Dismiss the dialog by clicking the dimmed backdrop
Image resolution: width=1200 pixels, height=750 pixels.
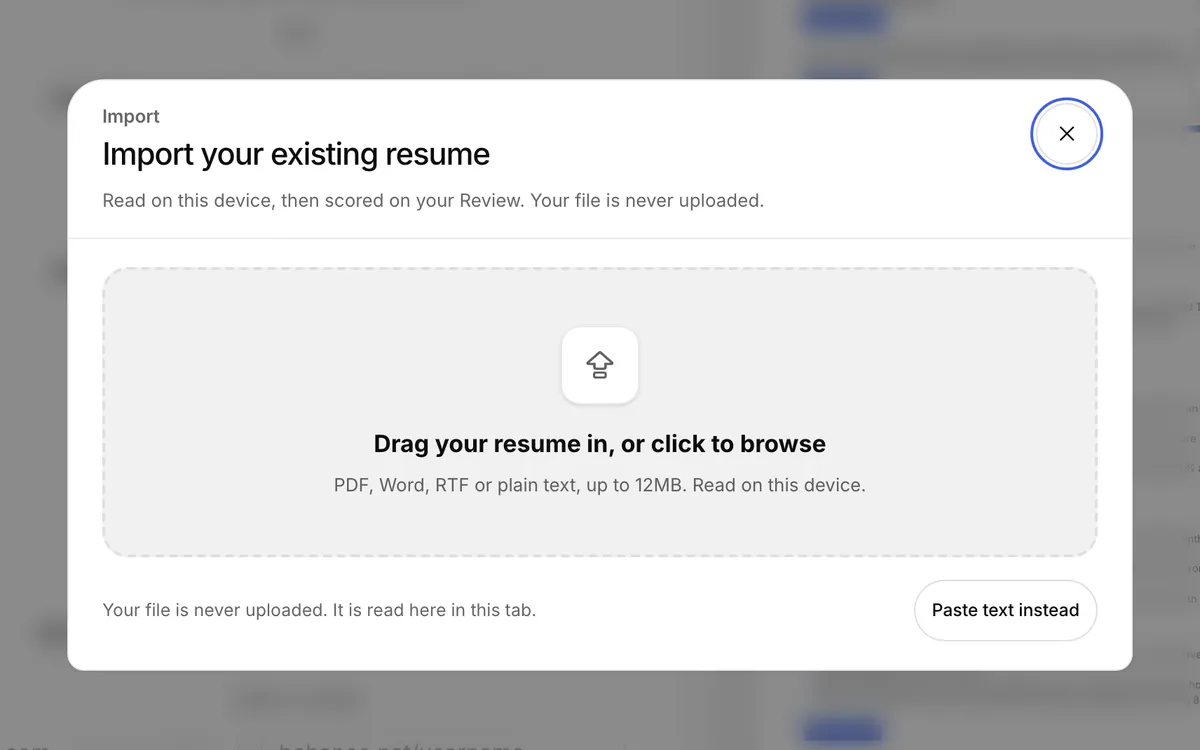[30, 400]
